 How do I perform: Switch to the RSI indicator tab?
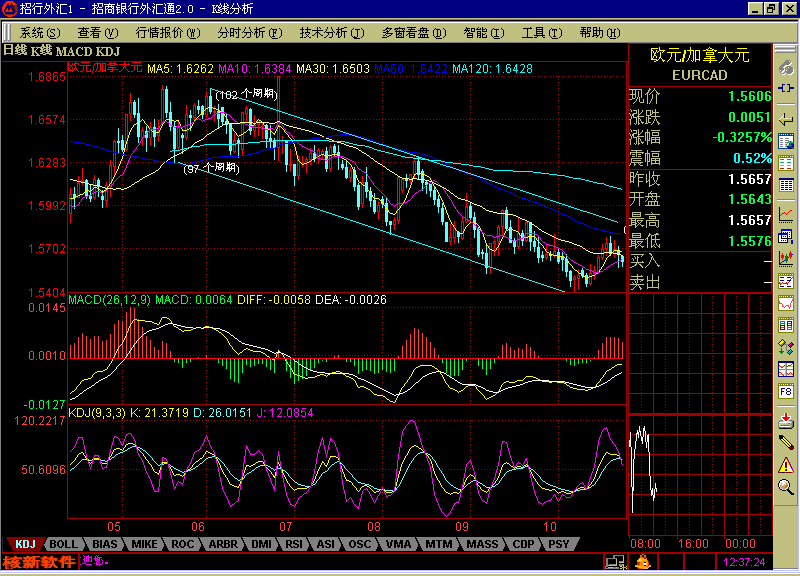pyautogui.click(x=294, y=544)
